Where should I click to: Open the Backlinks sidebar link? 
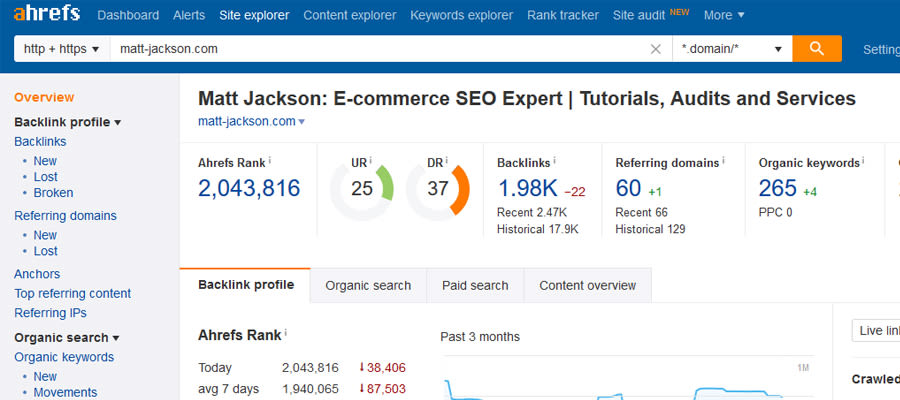(x=40, y=141)
